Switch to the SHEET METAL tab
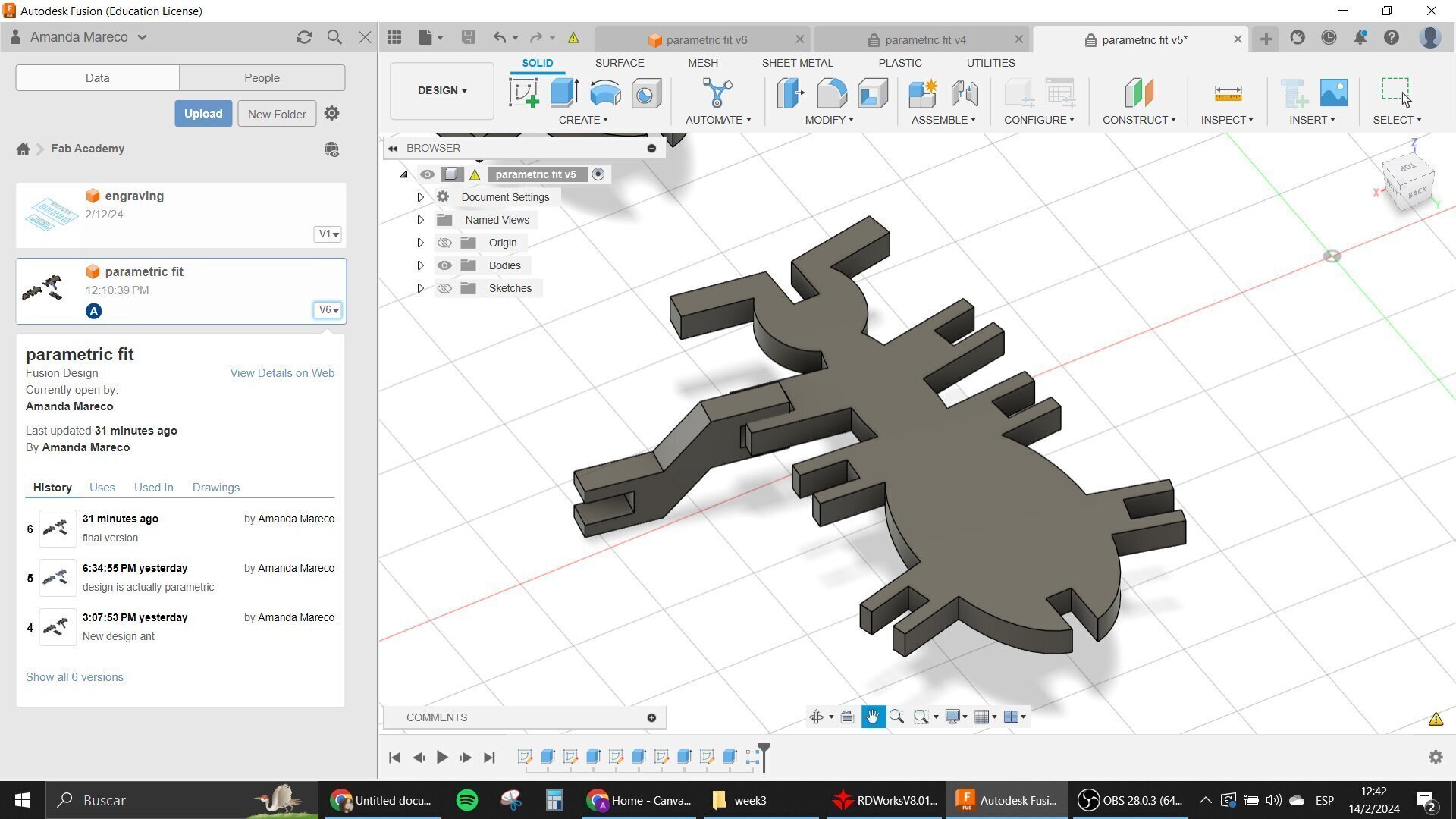The image size is (1456, 819). point(797,63)
